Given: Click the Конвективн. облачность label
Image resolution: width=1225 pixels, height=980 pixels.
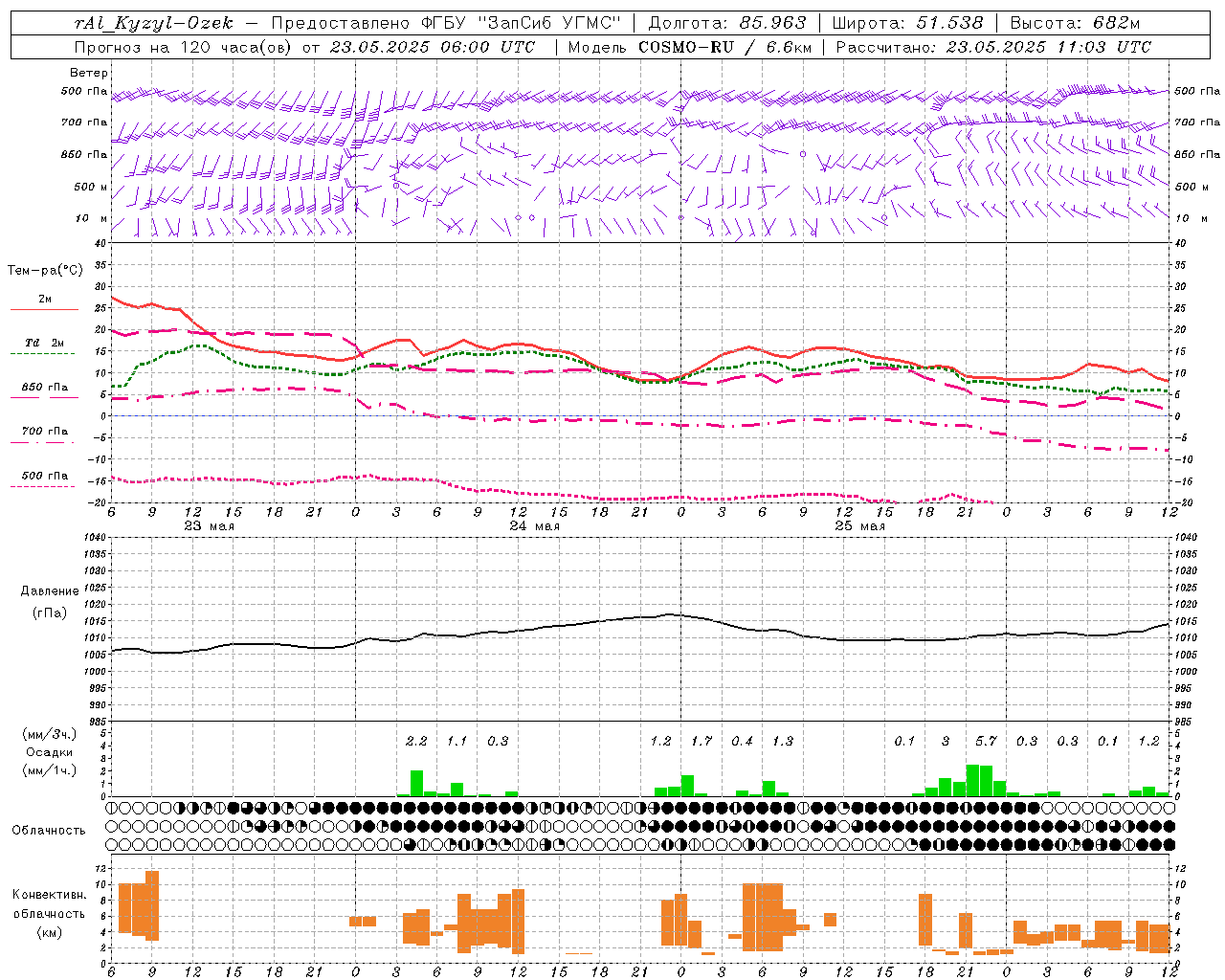Looking at the screenshot, I should pos(50,903).
